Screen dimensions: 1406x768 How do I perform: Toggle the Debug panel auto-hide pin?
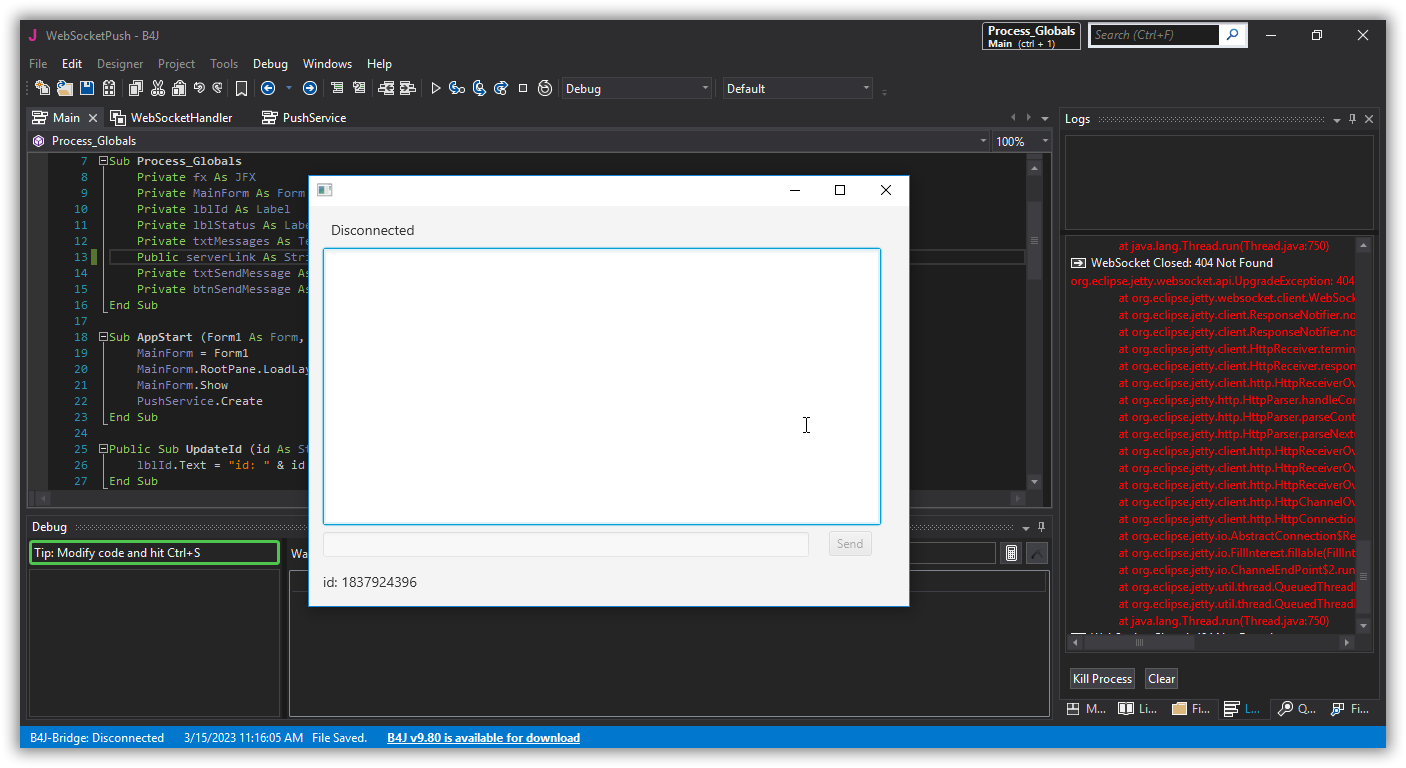click(x=1041, y=527)
